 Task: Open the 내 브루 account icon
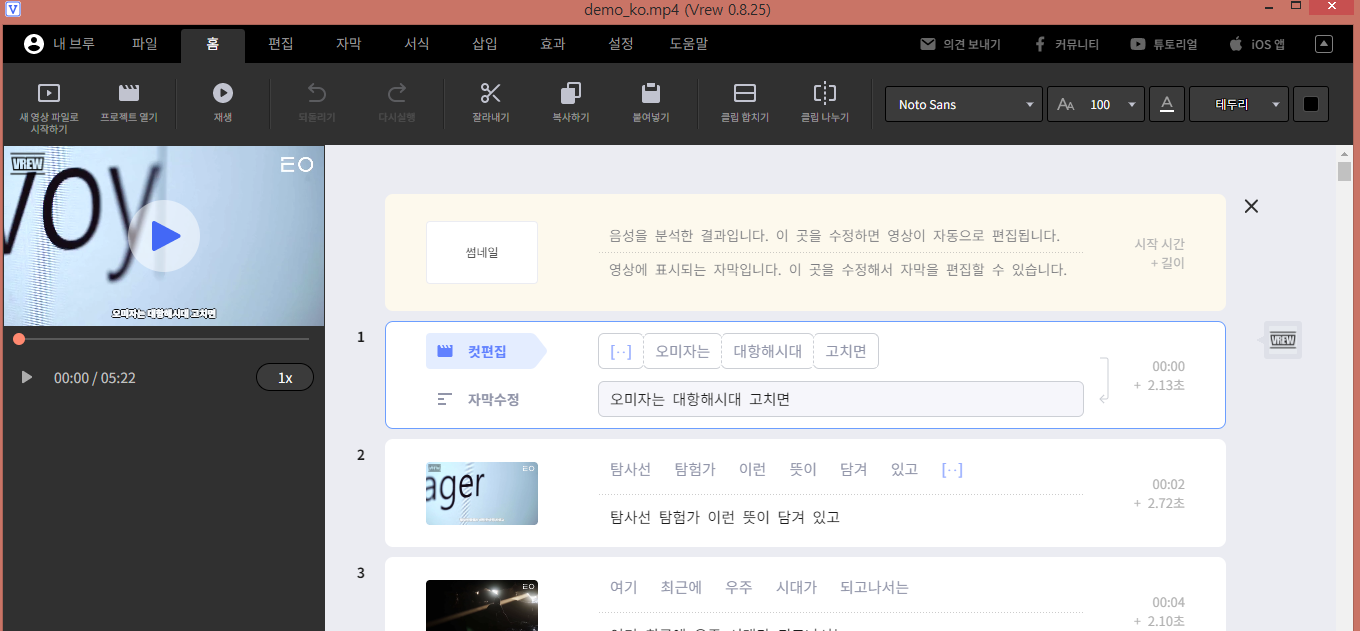(34, 44)
